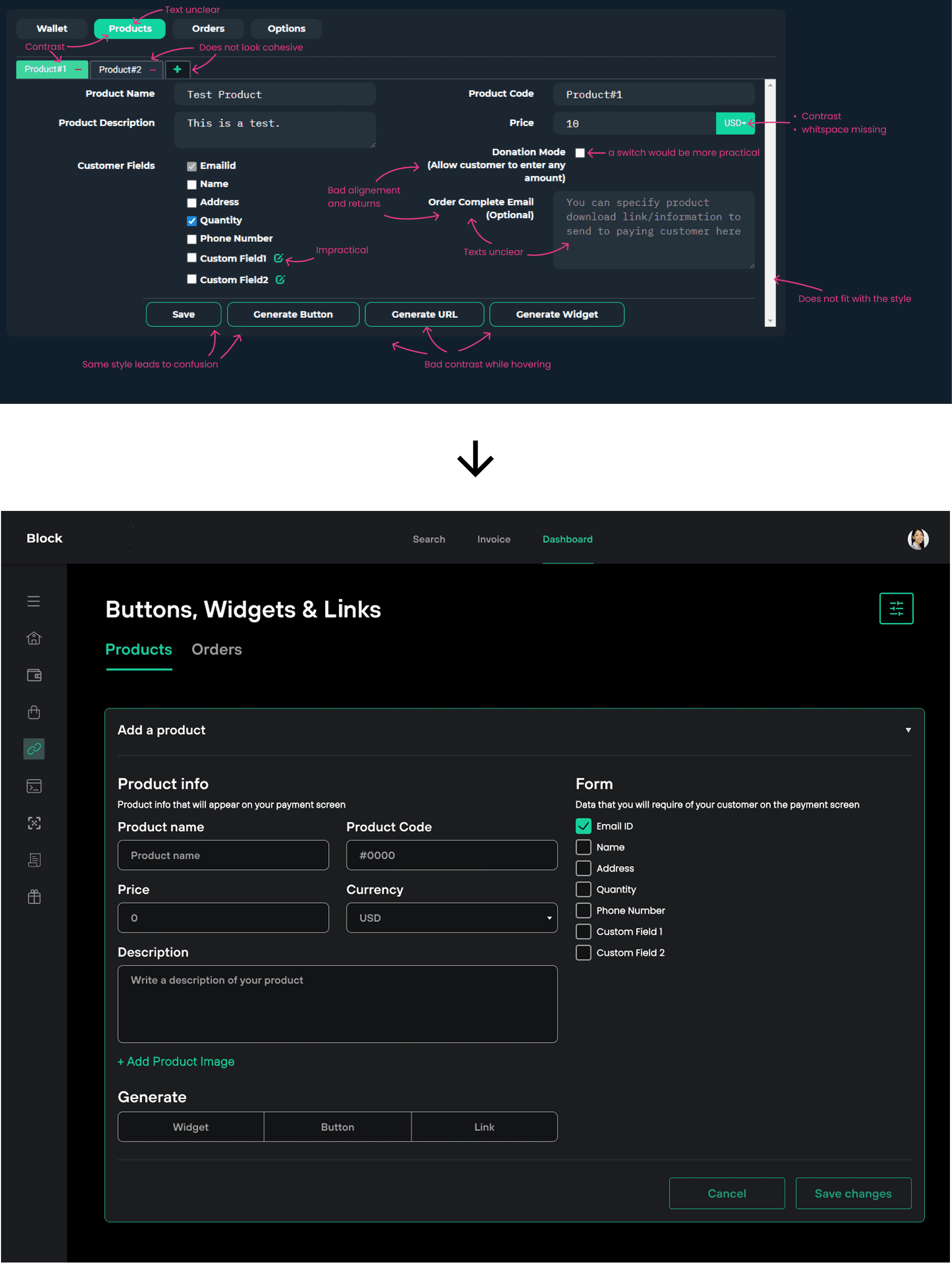The image size is (952, 1263).
Task: Switch to the Orders tab under Buttons, Widgets & Links
Action: click(x=216, y=649)
